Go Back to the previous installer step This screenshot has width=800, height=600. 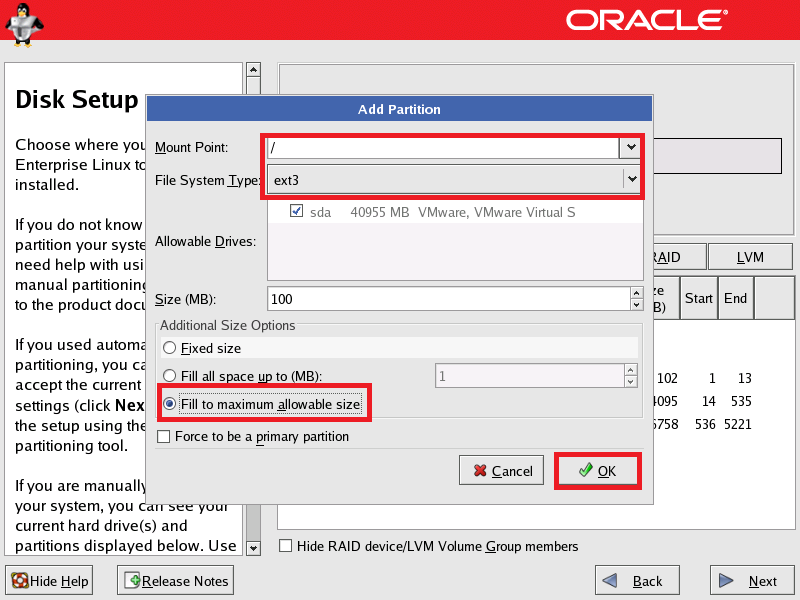pyautogui.click(x=637, y=581)
